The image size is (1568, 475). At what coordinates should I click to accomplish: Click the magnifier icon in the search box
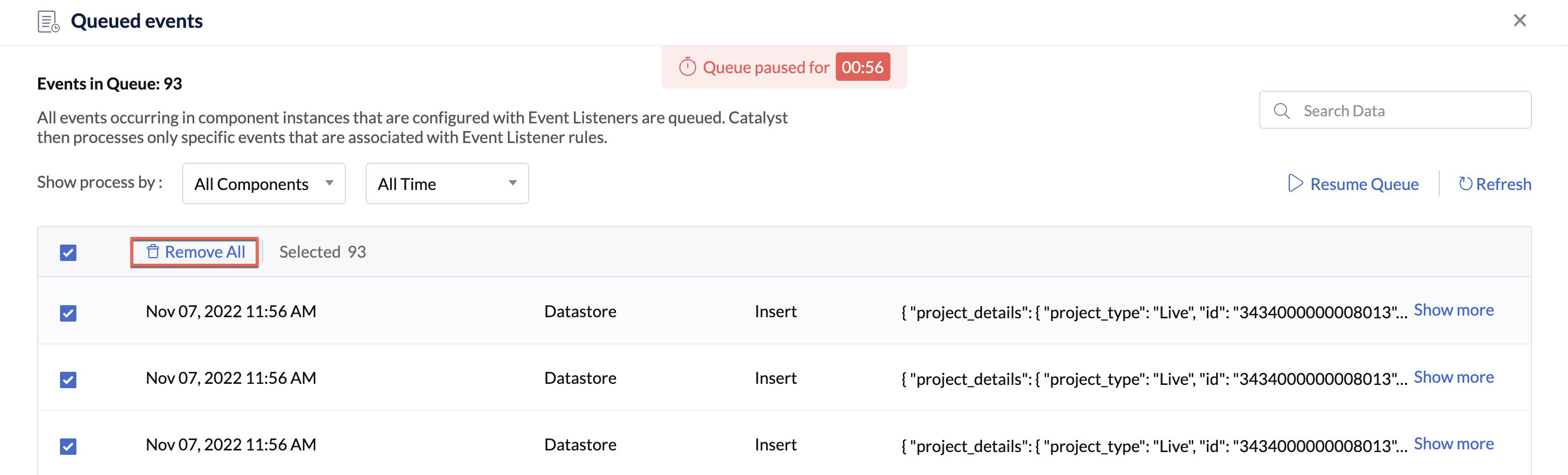[x=1282, y=111]
